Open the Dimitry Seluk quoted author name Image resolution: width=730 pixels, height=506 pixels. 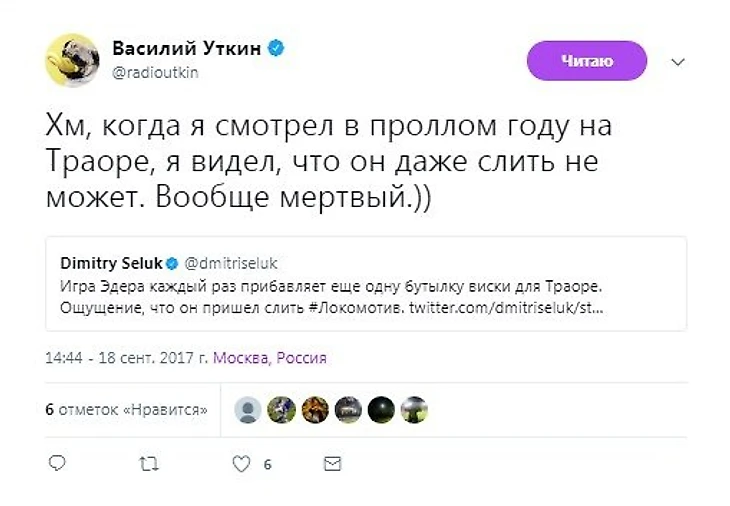[x=110, y=263]
